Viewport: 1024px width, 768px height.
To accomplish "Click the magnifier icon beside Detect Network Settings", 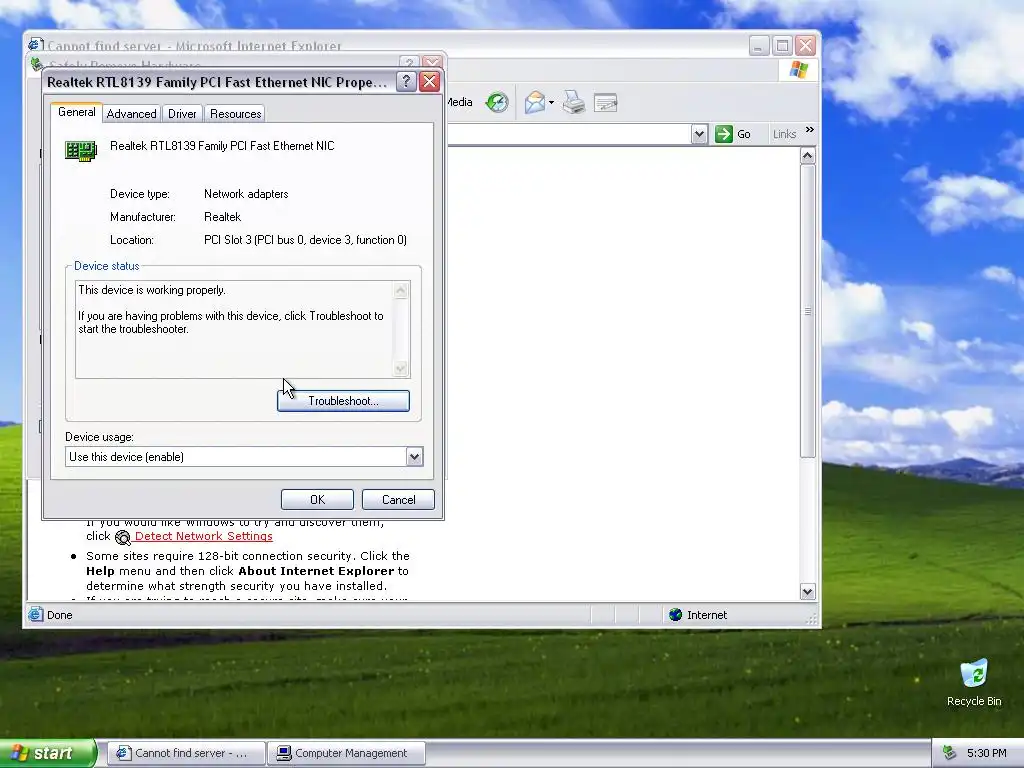I will tap(123, 537).
